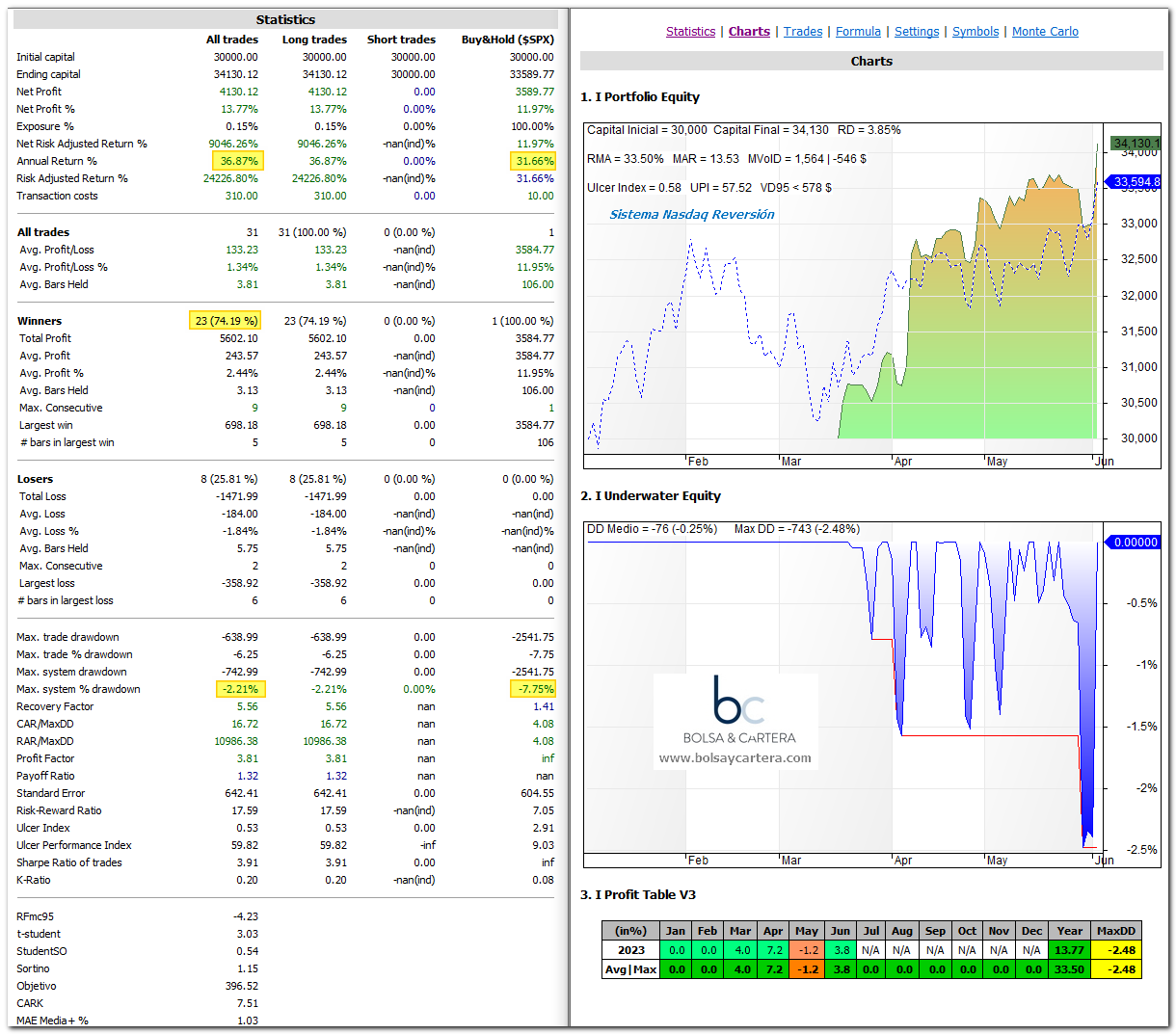Click the 33.50 cell in the Year column

click(x=1069, y=968)
